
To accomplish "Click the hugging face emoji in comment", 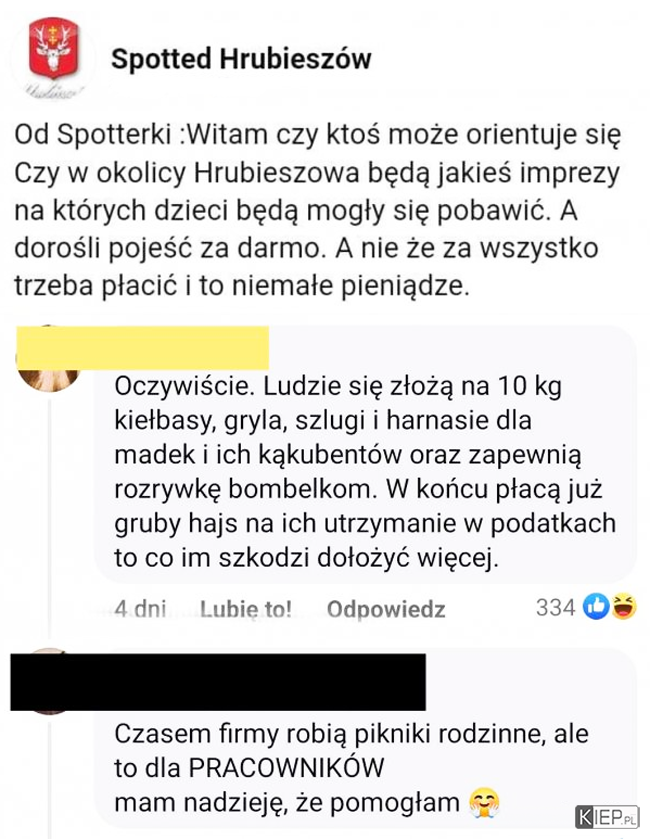I will [x=484, y=804].
